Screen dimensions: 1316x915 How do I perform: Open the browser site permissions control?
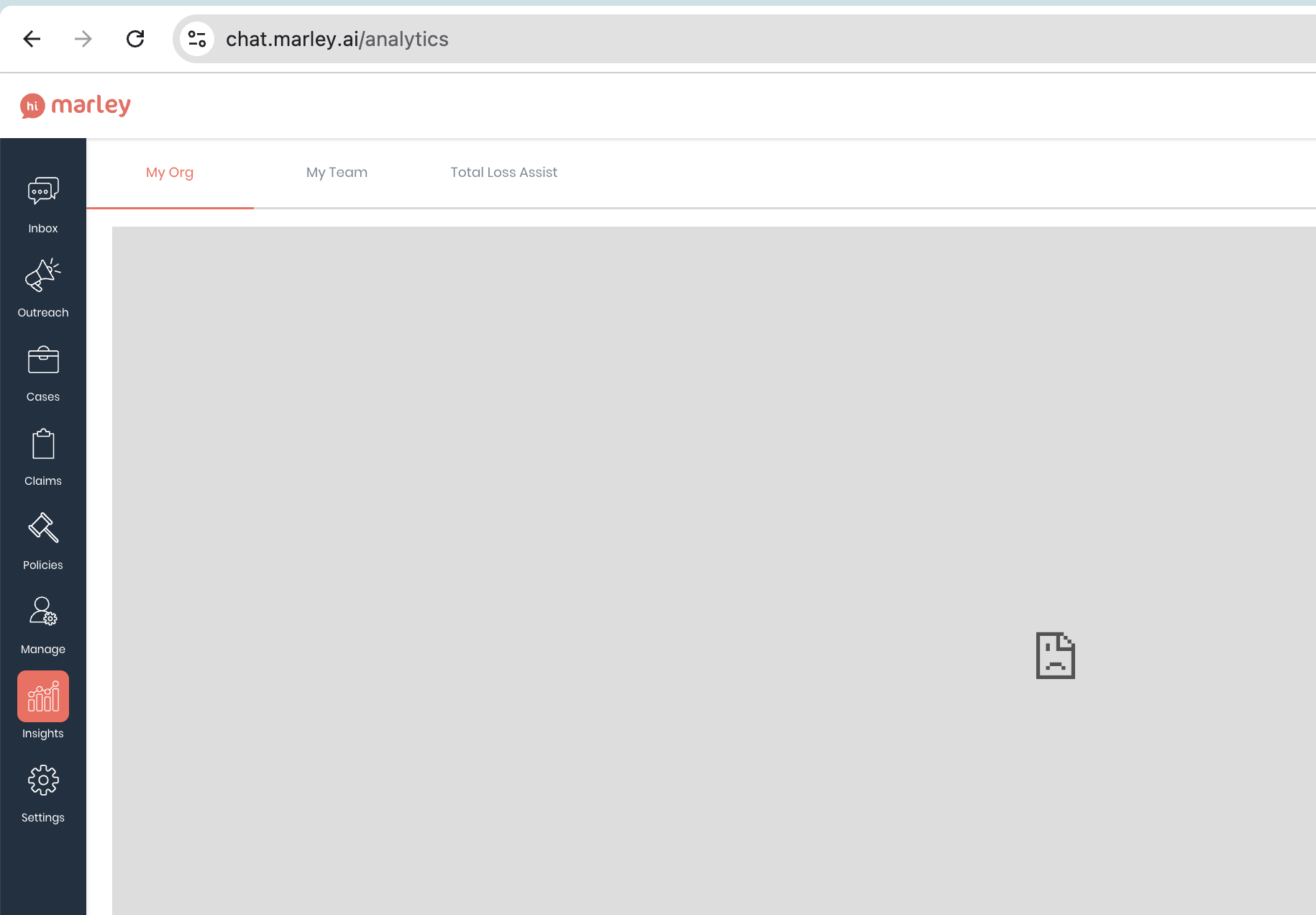coord(196,39)
